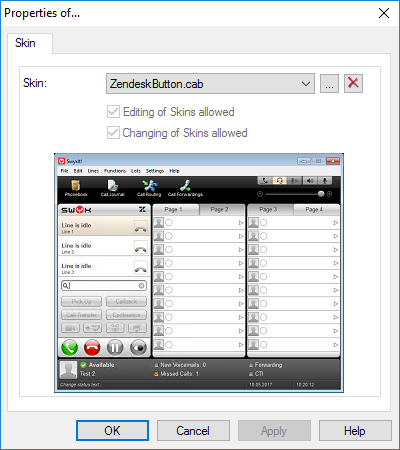Click the Call Routing icon in the preview

[149, 185]
